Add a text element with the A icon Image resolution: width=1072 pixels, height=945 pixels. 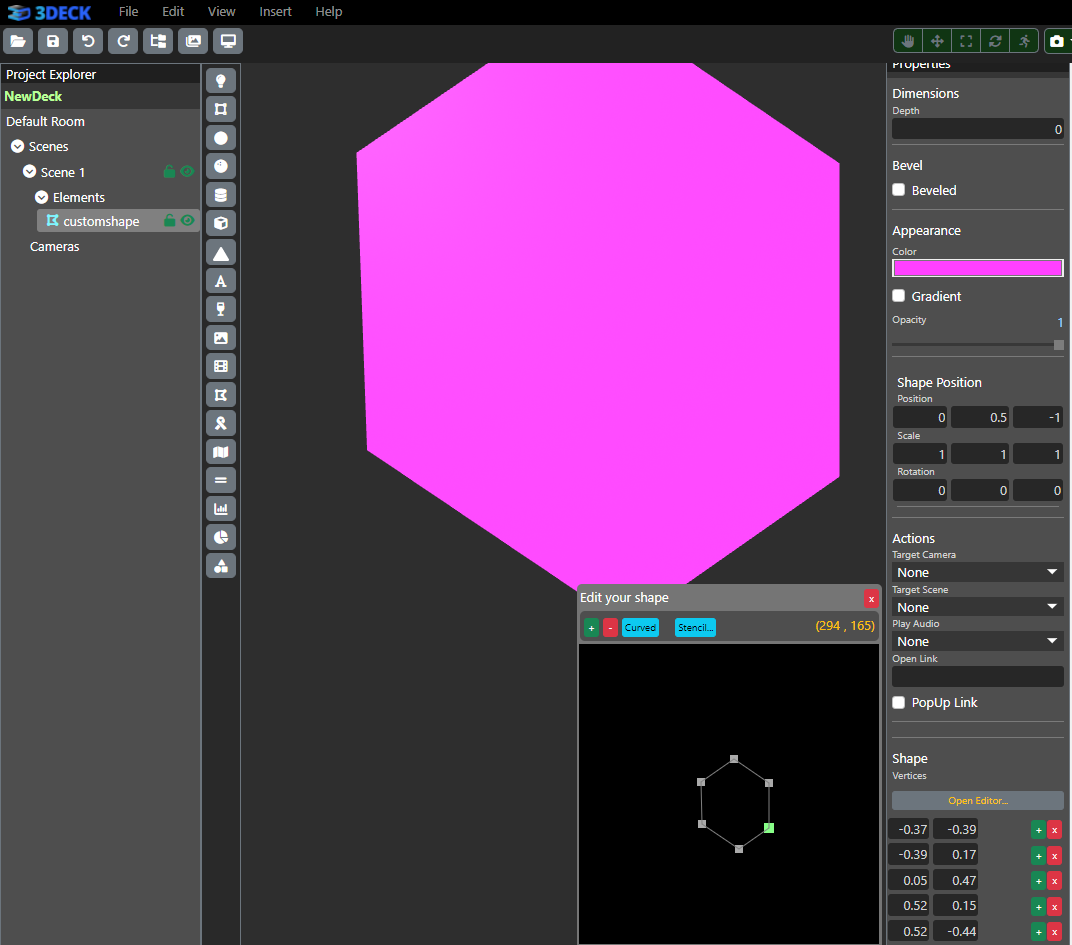(221, 281)
